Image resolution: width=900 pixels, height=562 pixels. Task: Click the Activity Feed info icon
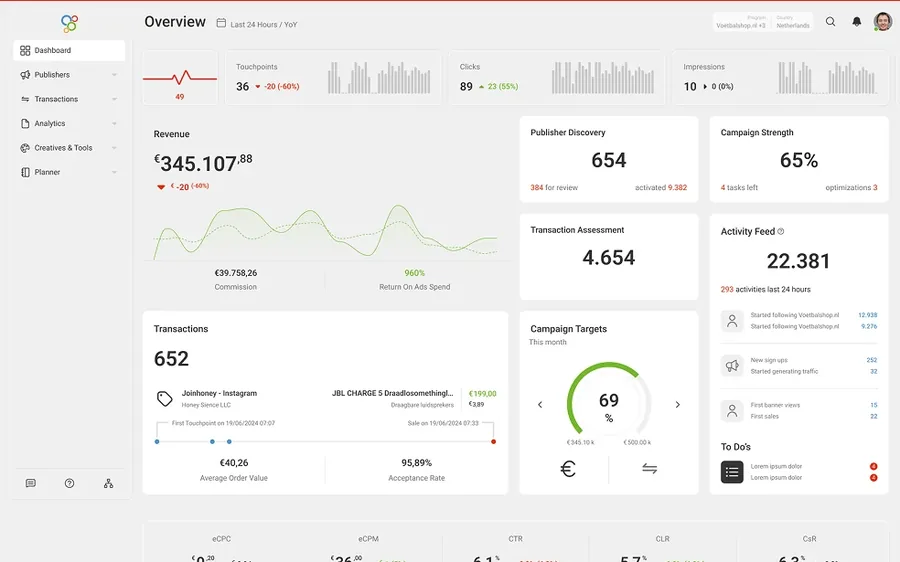pos(781,231)
